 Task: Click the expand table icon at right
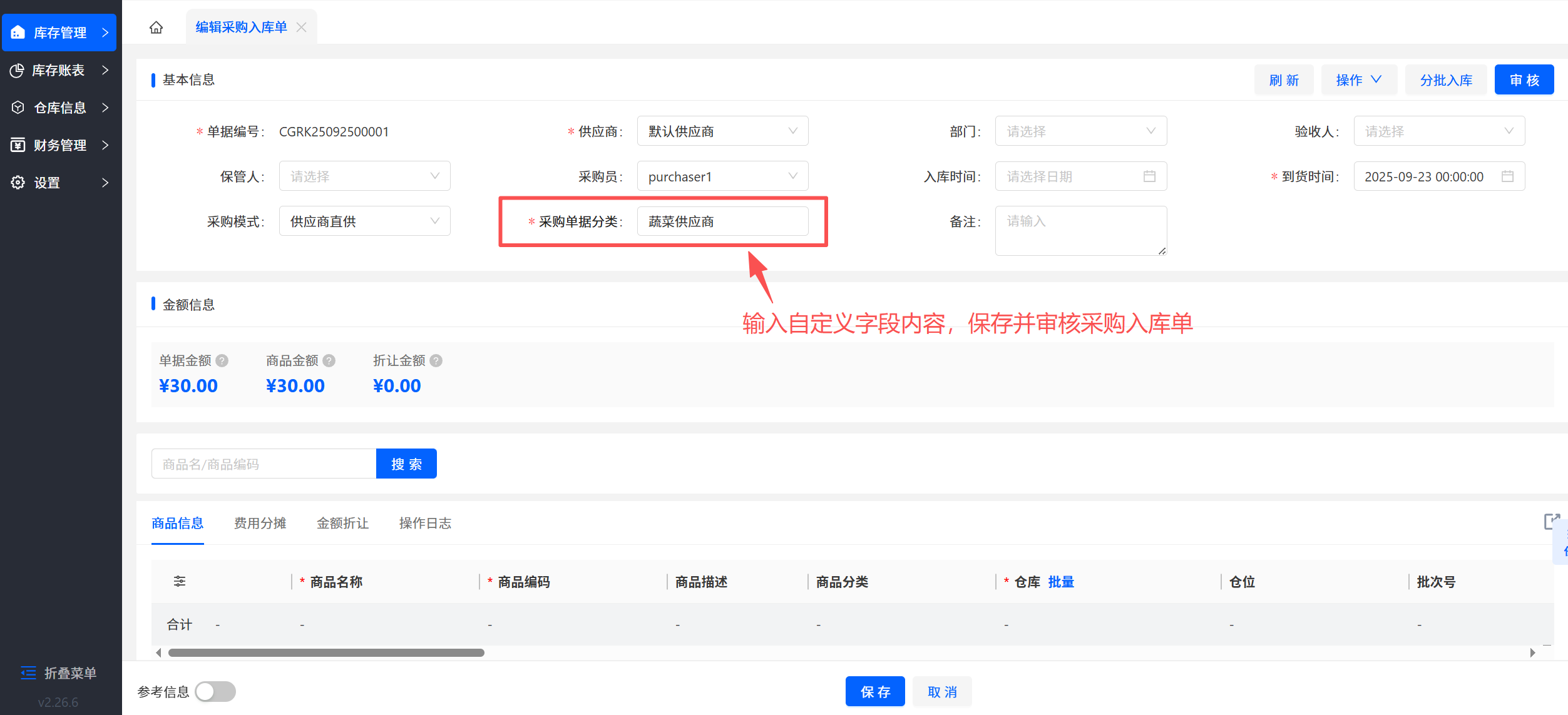tap(1551, 521)
